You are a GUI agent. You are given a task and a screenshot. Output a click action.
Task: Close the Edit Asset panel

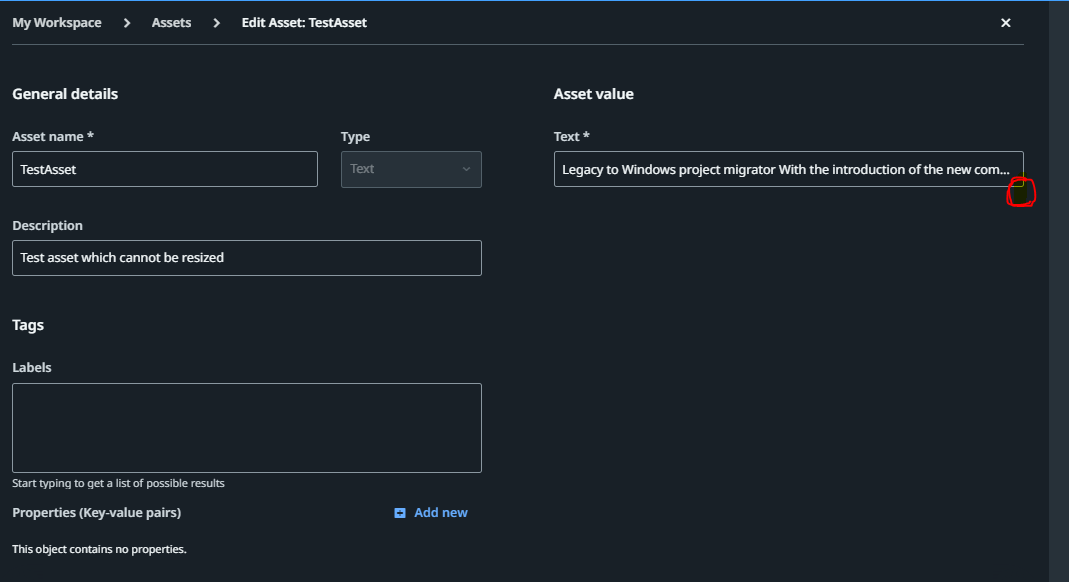pos(1006,23)
